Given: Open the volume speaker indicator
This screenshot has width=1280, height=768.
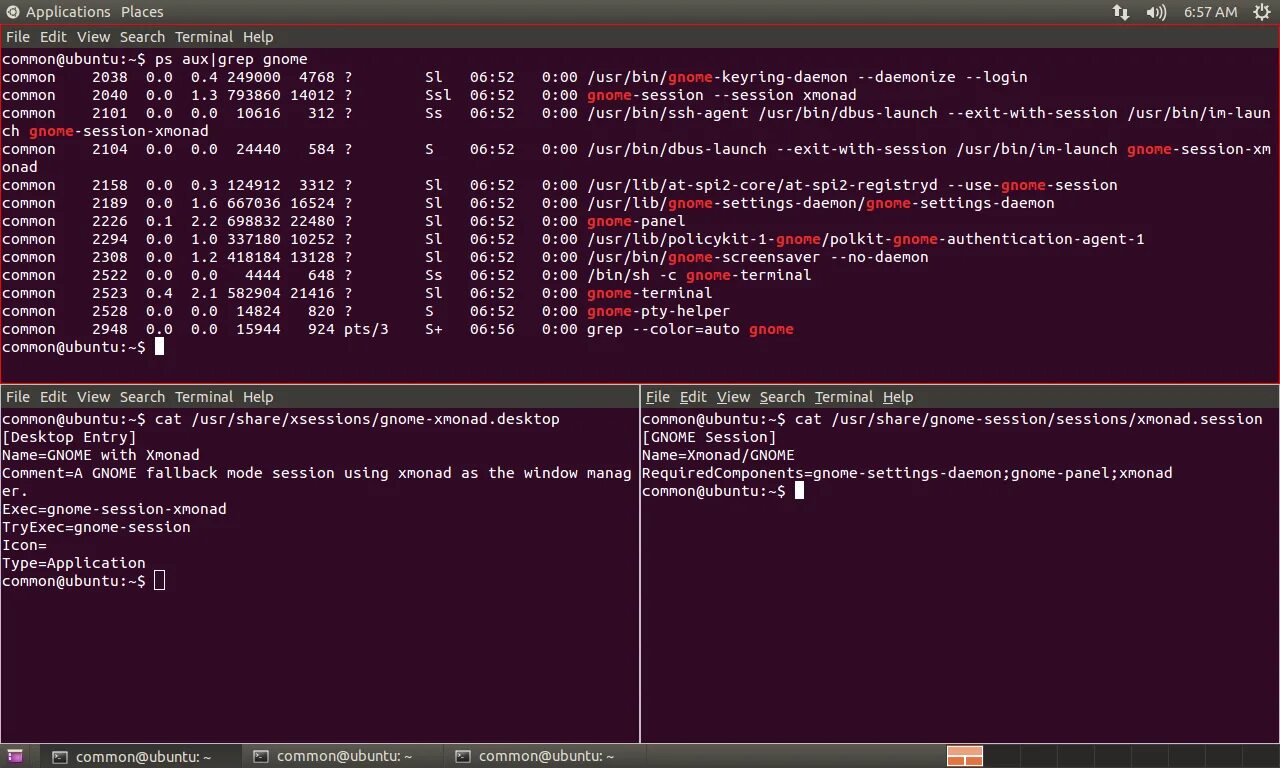Looking at the screenshot, I should [x=1156, y=12].
